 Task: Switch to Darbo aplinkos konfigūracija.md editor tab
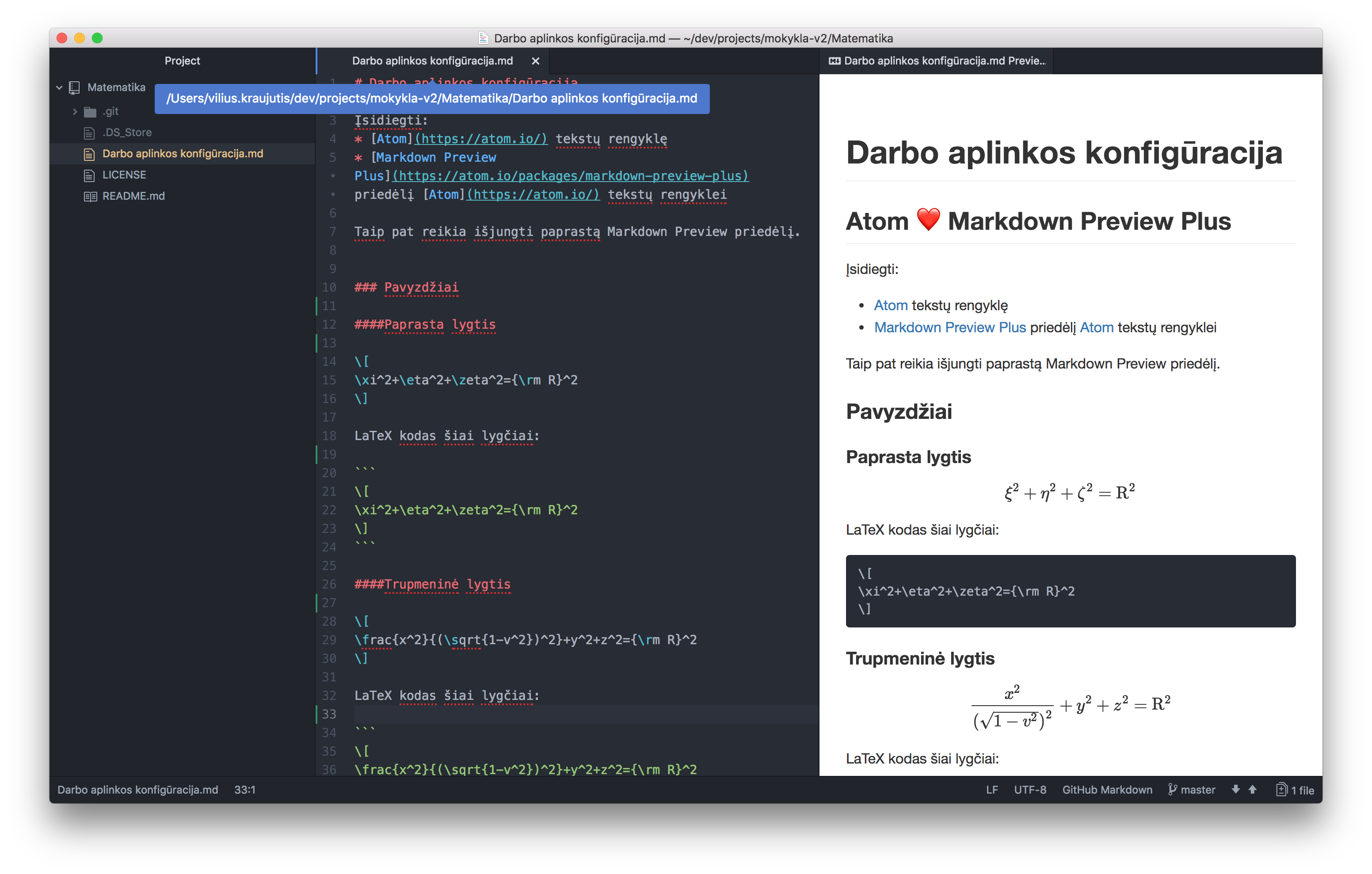pos(432,61)
